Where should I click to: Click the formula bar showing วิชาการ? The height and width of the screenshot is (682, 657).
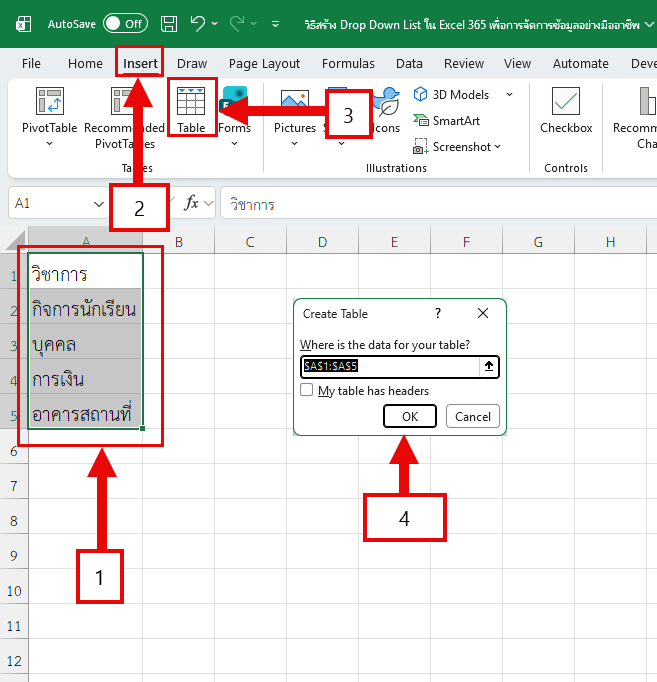click(438, 204)
